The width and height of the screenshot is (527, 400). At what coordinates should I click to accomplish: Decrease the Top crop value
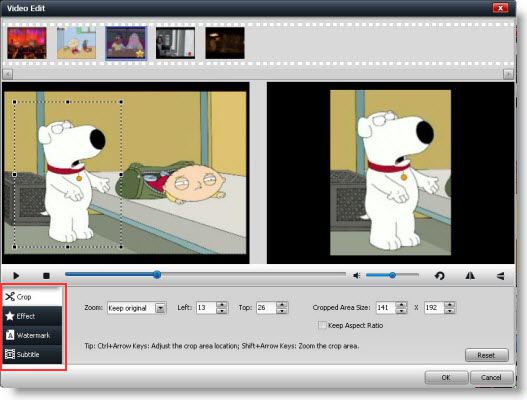[282, 311]
